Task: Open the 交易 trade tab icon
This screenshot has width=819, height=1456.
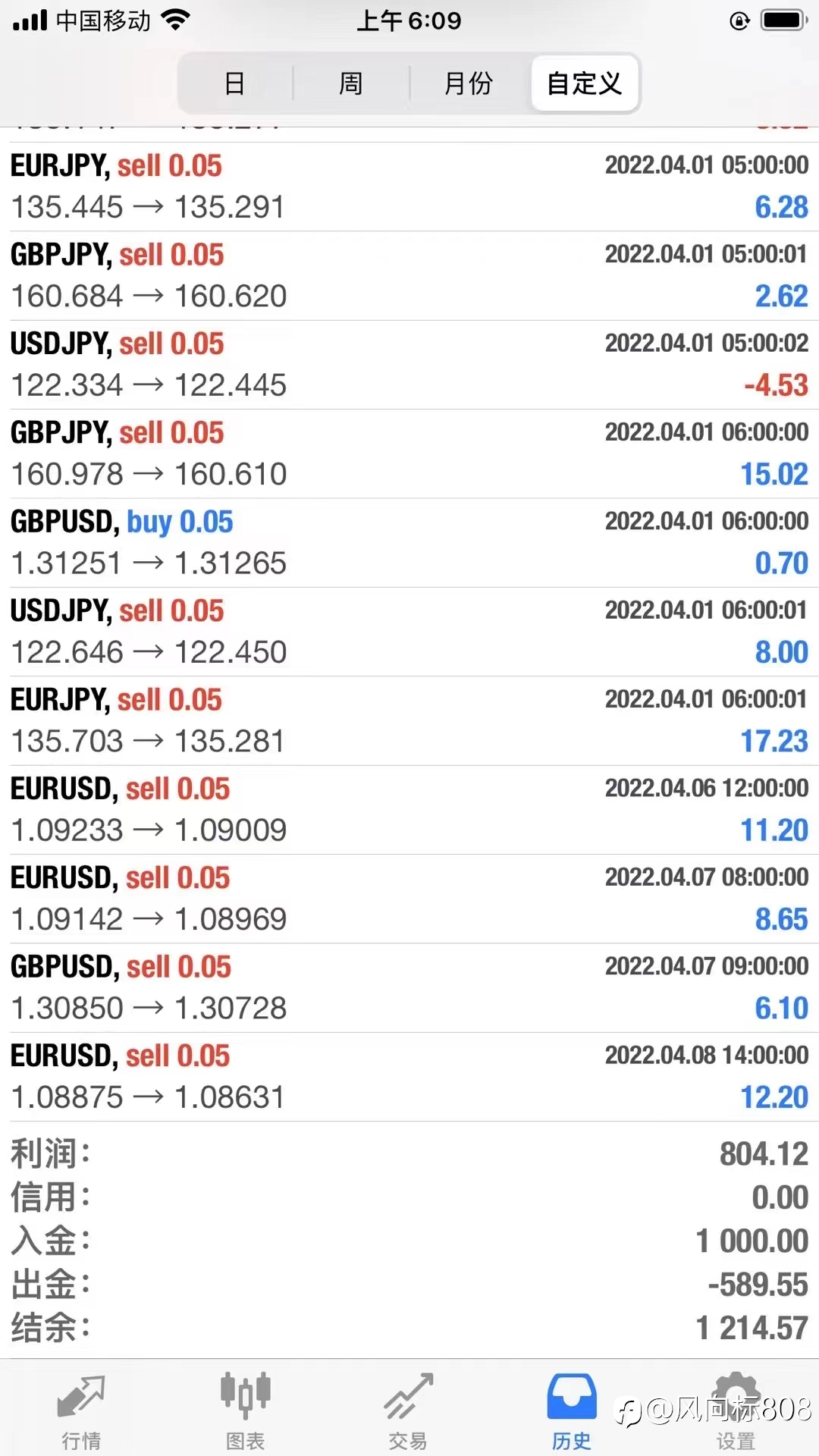Action: click(409, 1396)
